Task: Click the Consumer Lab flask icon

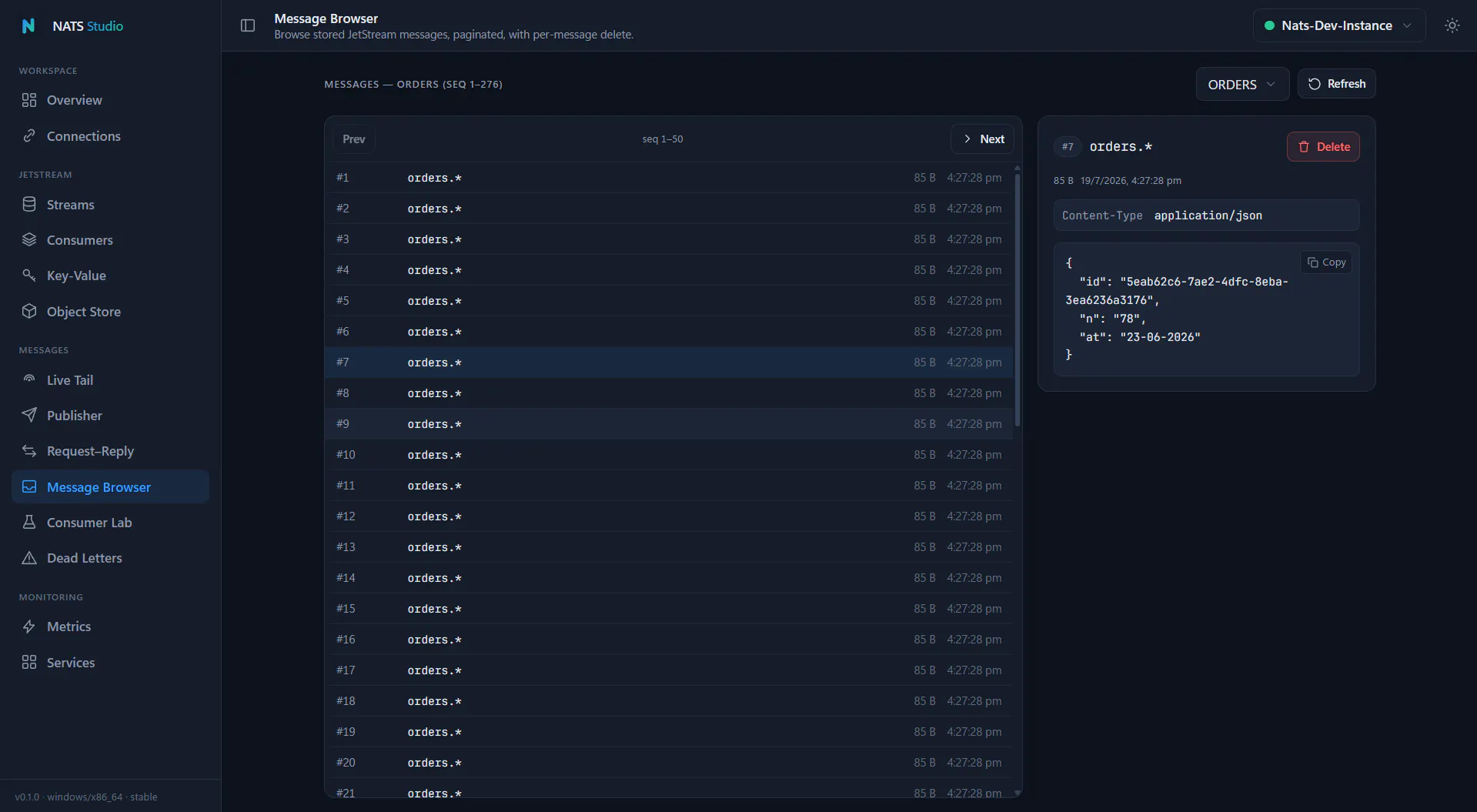Action: (29, 522)
